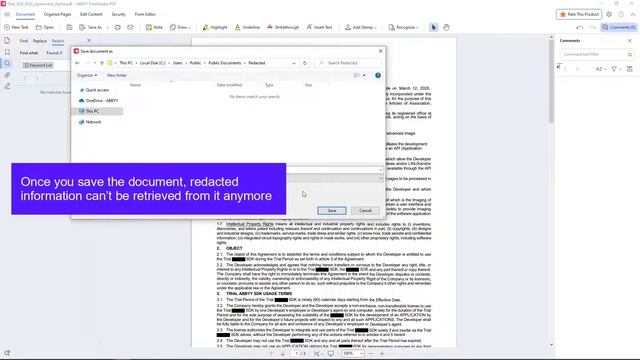Close the search panel
640x360 pixels.
point(89,40)
